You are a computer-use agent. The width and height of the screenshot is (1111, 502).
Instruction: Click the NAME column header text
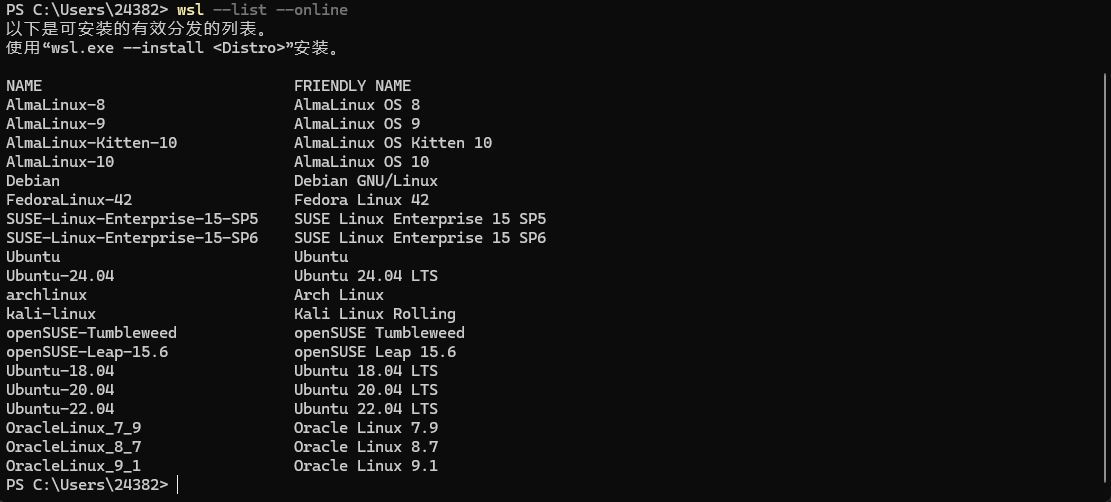(24, 86)
